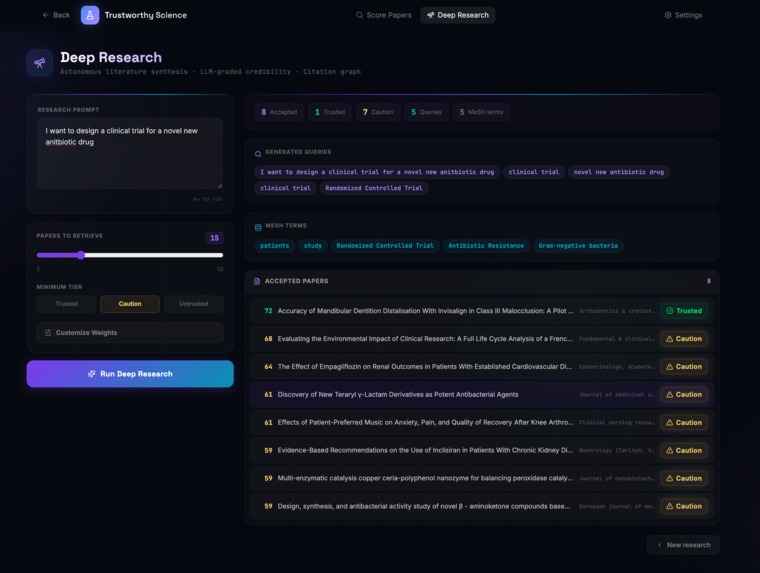Click the 8 Accepted stat chip
The image size is (760, 573).
tap(279, 112)
